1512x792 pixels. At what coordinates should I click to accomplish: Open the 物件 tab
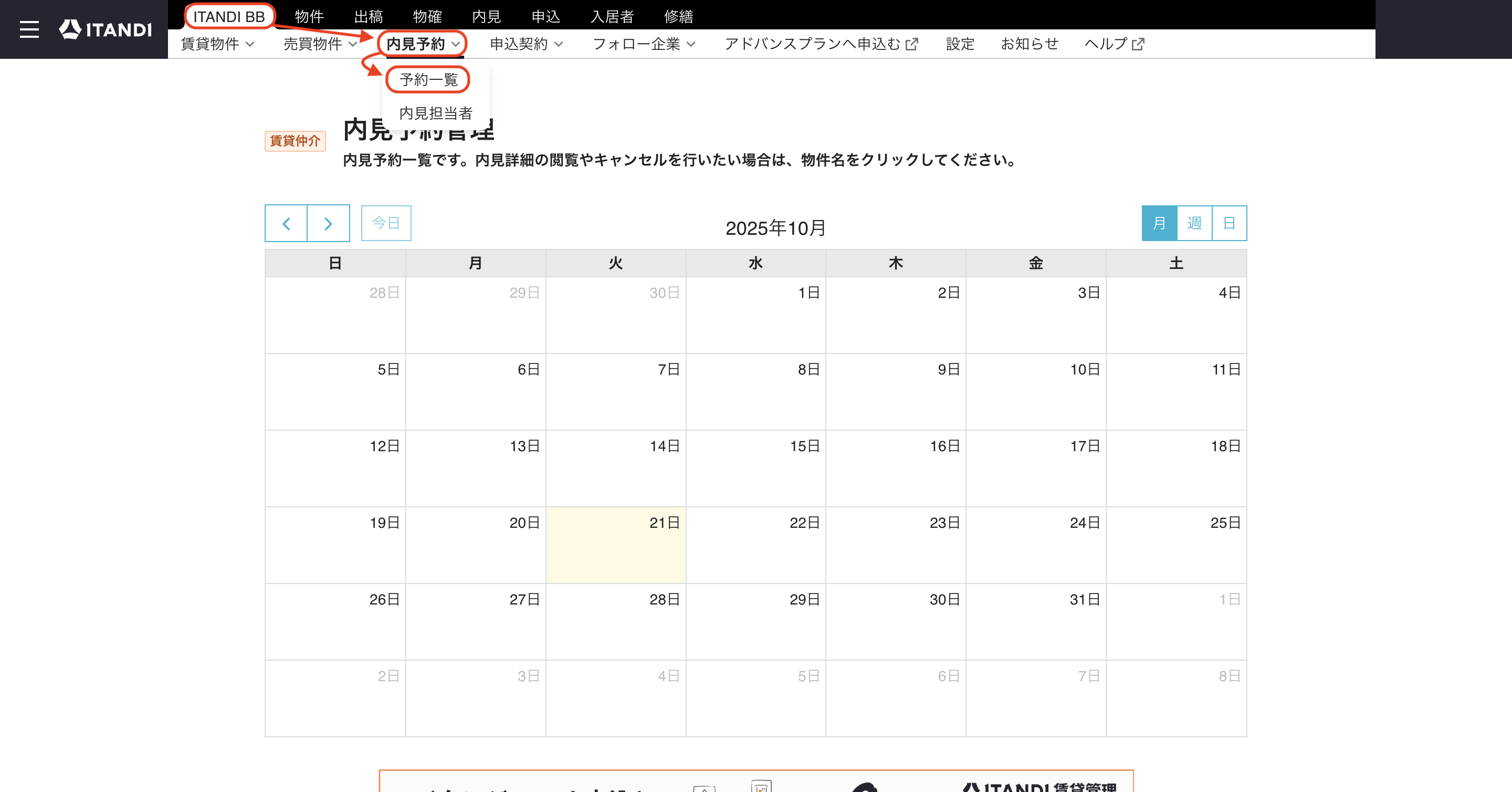309,16
